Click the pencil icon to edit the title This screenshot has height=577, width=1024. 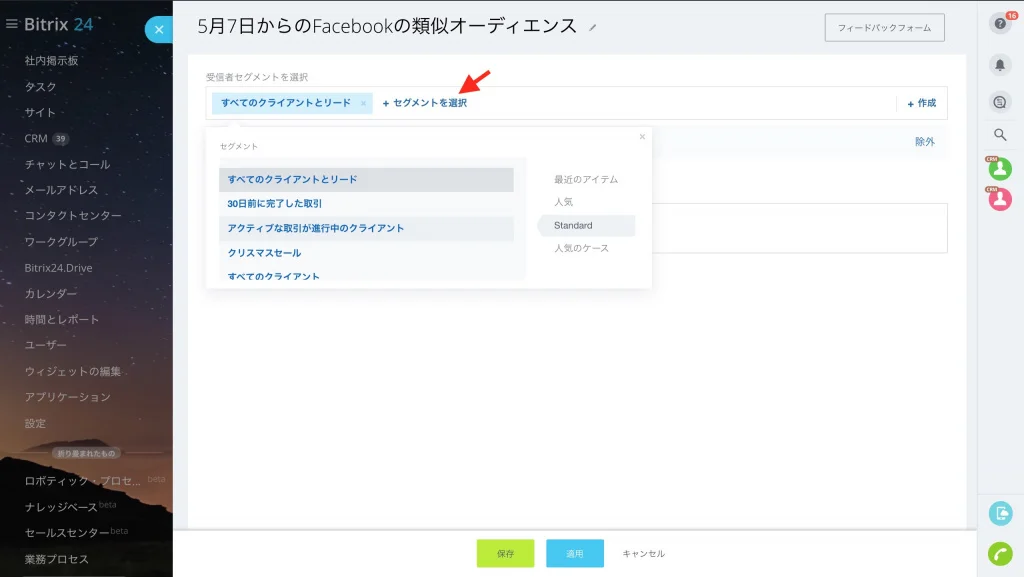pos(592,27)
